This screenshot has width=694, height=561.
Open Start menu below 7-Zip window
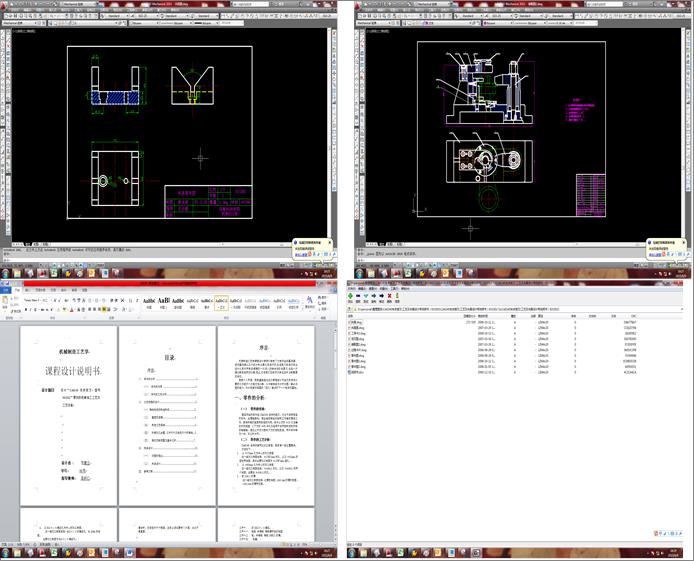click(x=352, y=553)
